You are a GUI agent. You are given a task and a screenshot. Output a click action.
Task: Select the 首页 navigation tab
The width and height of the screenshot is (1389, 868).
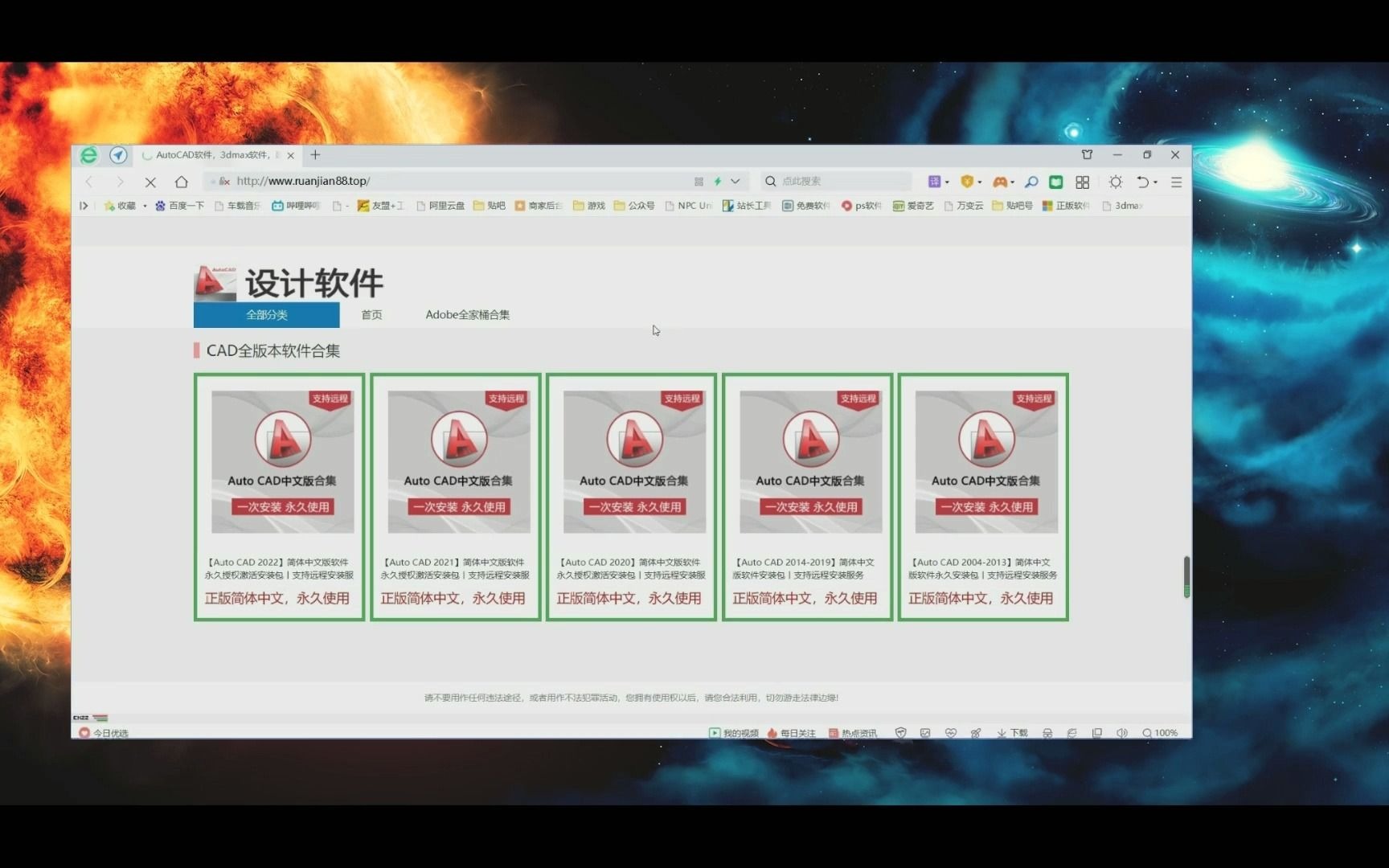pyautogui.click(x=371, y=315)
